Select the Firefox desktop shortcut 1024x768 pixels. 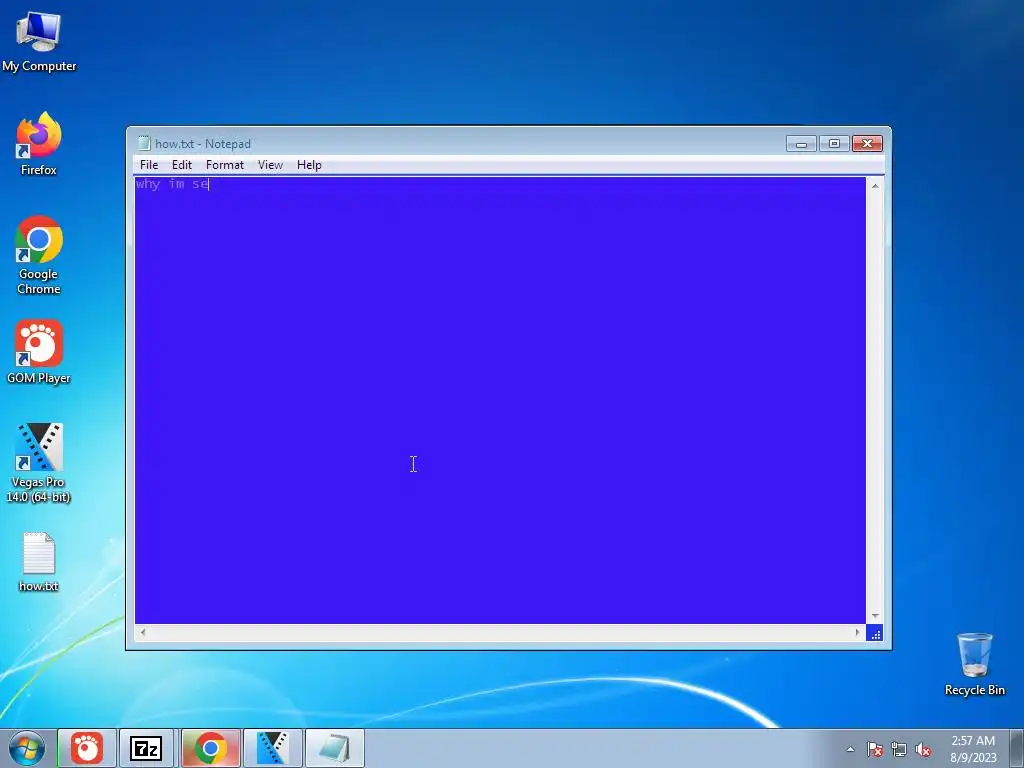point(39,144)
